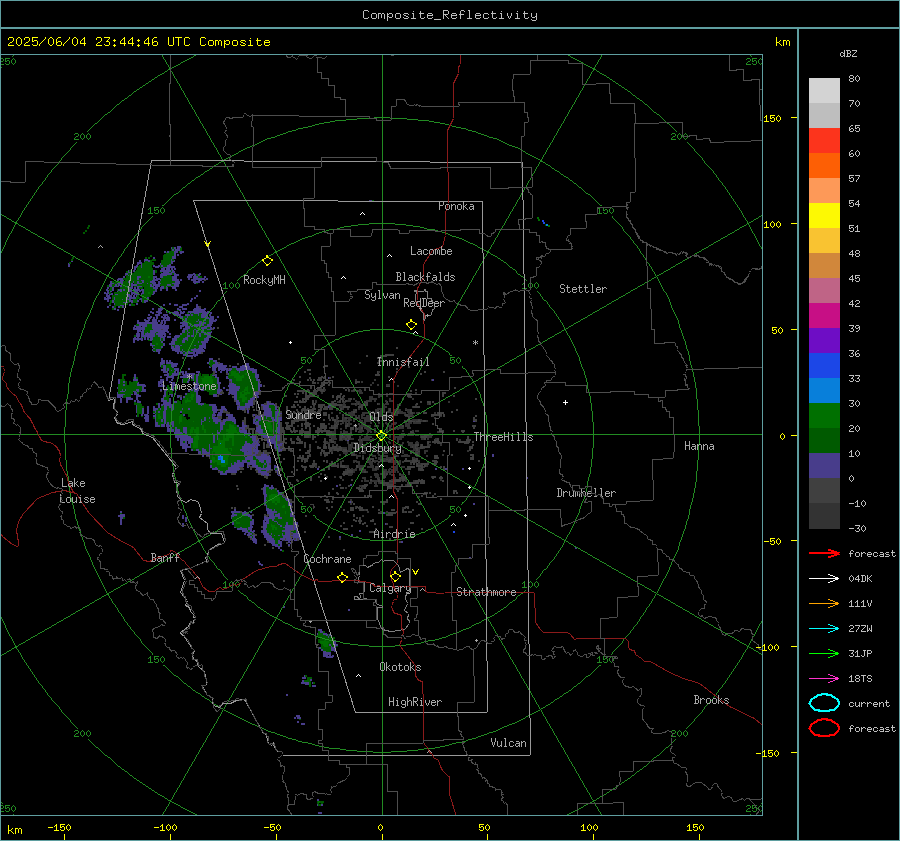
Task: Click the HighRiver city label
Action: pyautogui.click(x=415, y=702)
